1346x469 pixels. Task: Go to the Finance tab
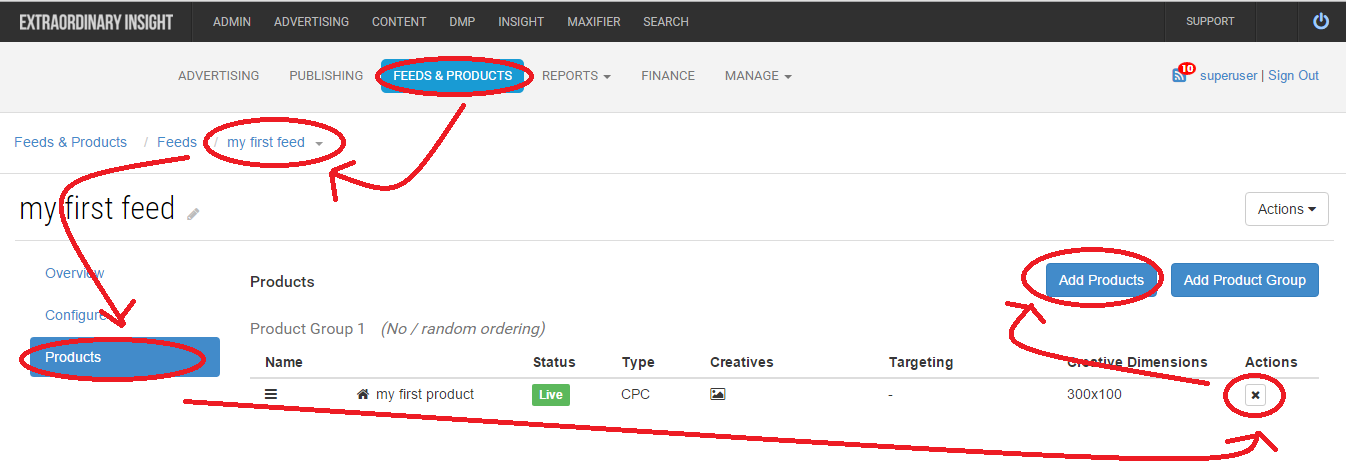668,75
